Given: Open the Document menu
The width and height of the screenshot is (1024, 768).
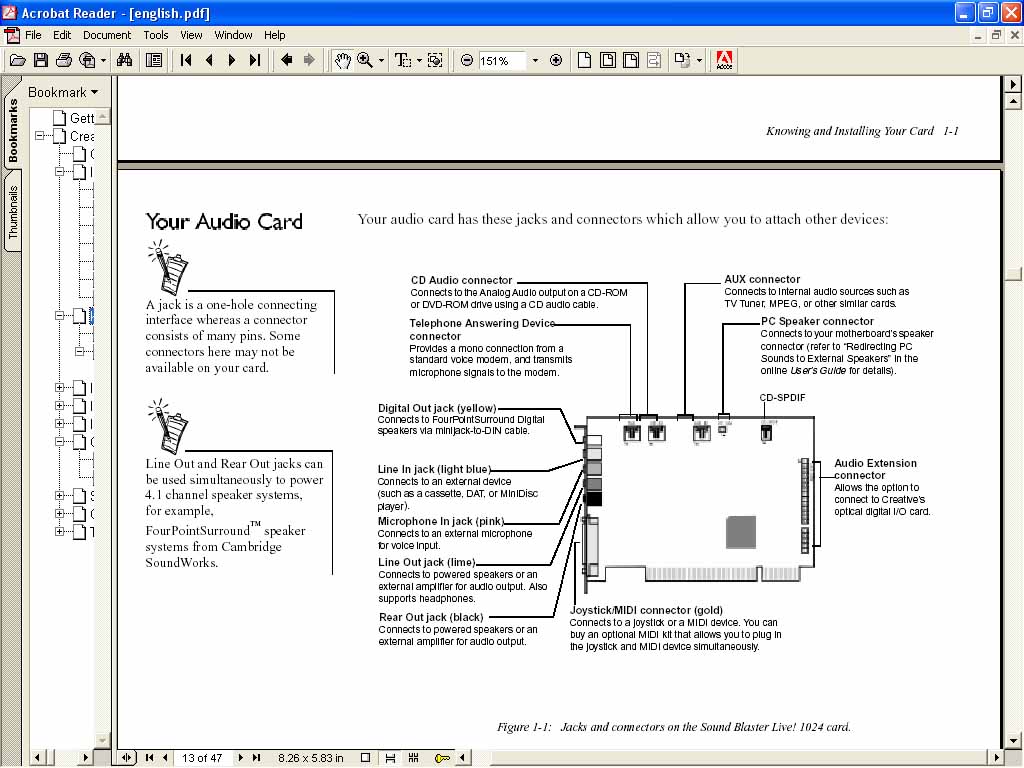Looking at the screenshot, I should 106,35.
